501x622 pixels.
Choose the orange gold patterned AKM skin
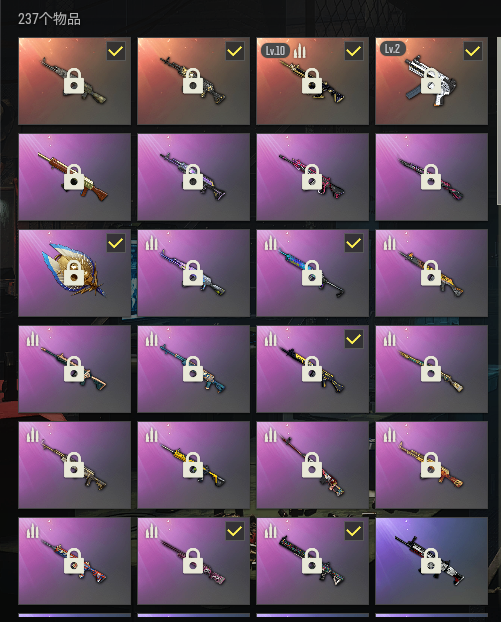432,465
